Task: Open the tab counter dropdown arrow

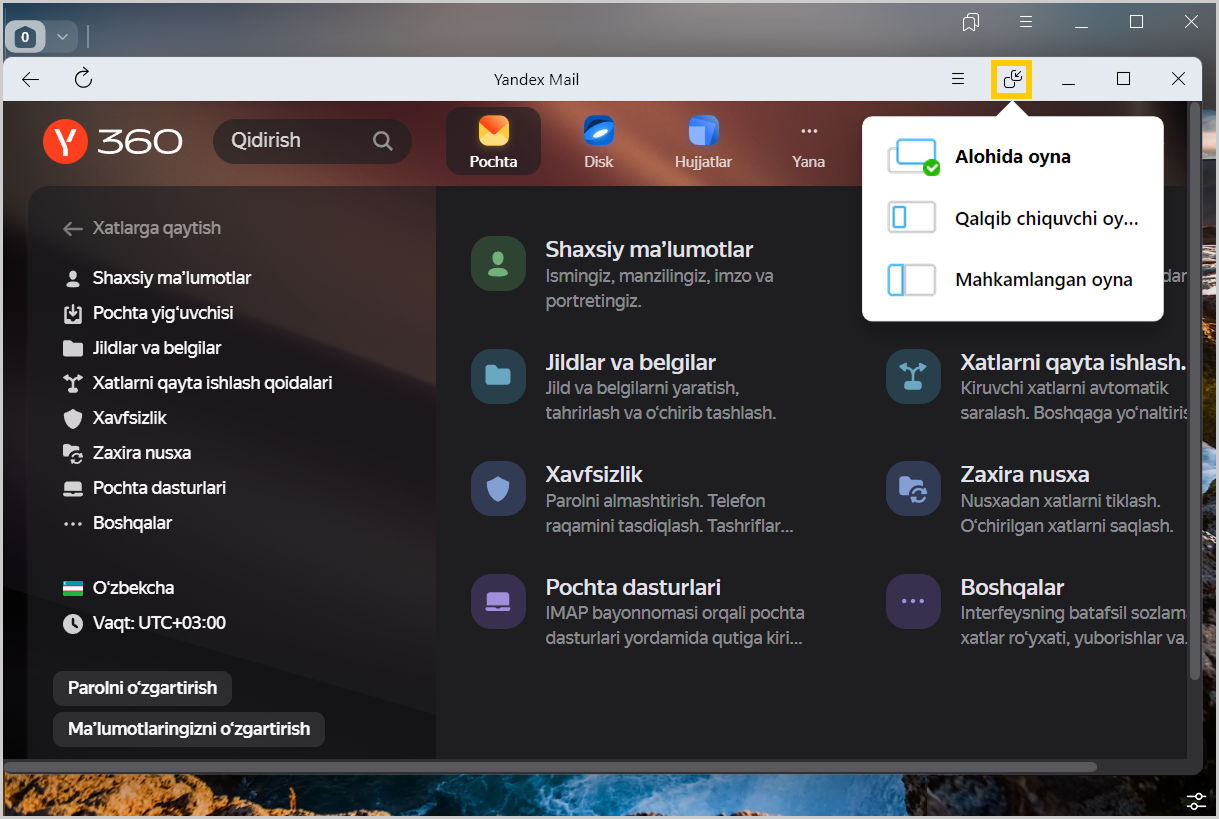Action: click(62, 37)
